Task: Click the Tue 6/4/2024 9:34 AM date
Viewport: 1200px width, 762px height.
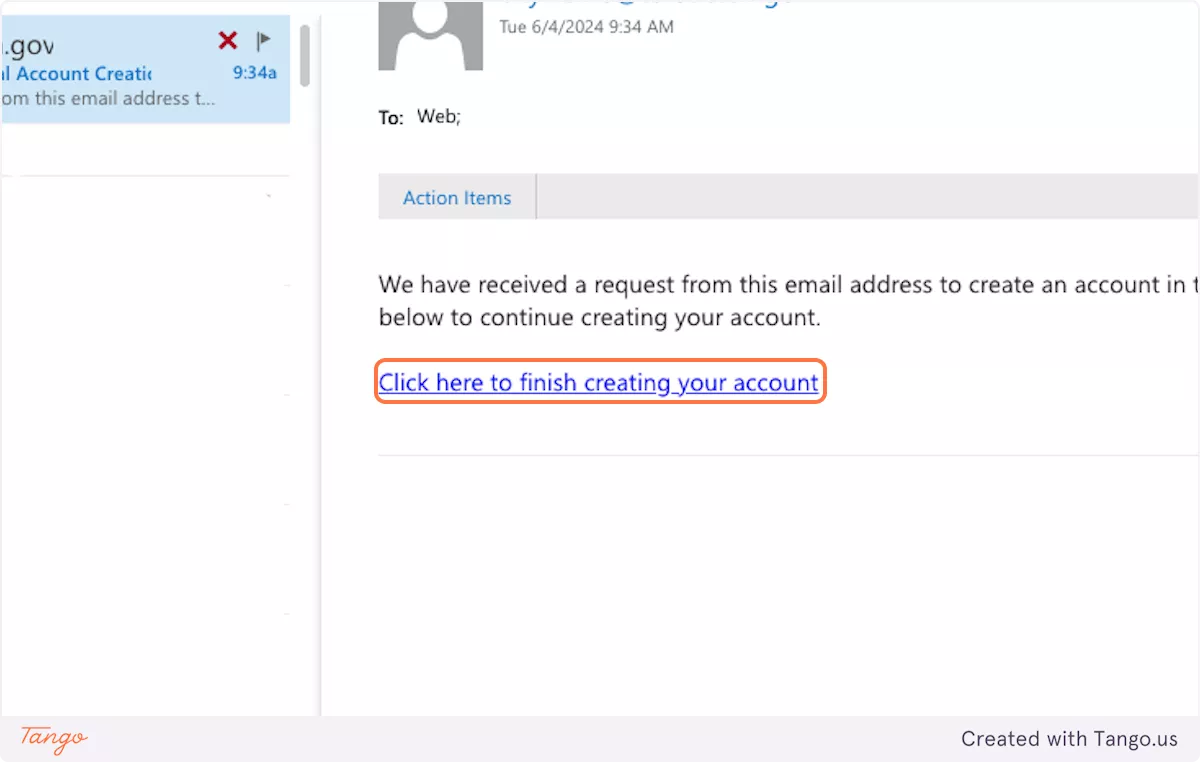Action: (x=586, y=27)
